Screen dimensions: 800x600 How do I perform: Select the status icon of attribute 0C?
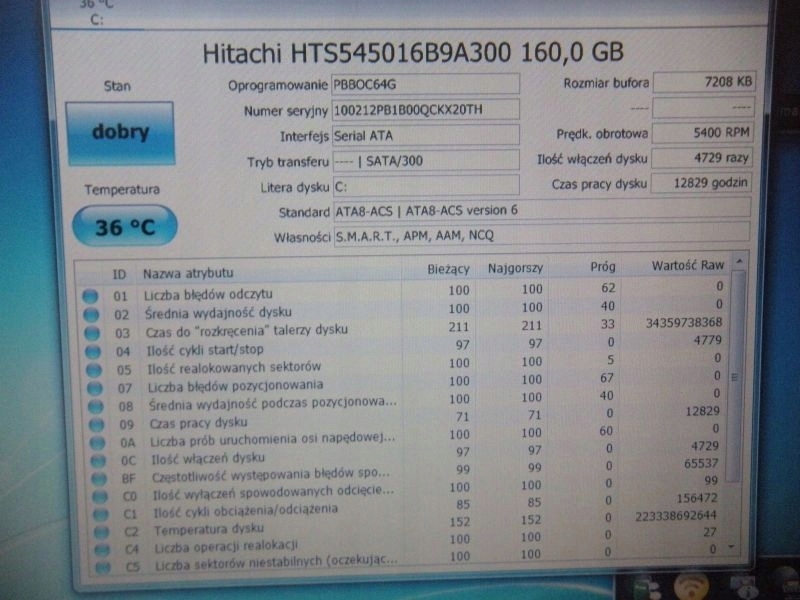pos(98,460)
